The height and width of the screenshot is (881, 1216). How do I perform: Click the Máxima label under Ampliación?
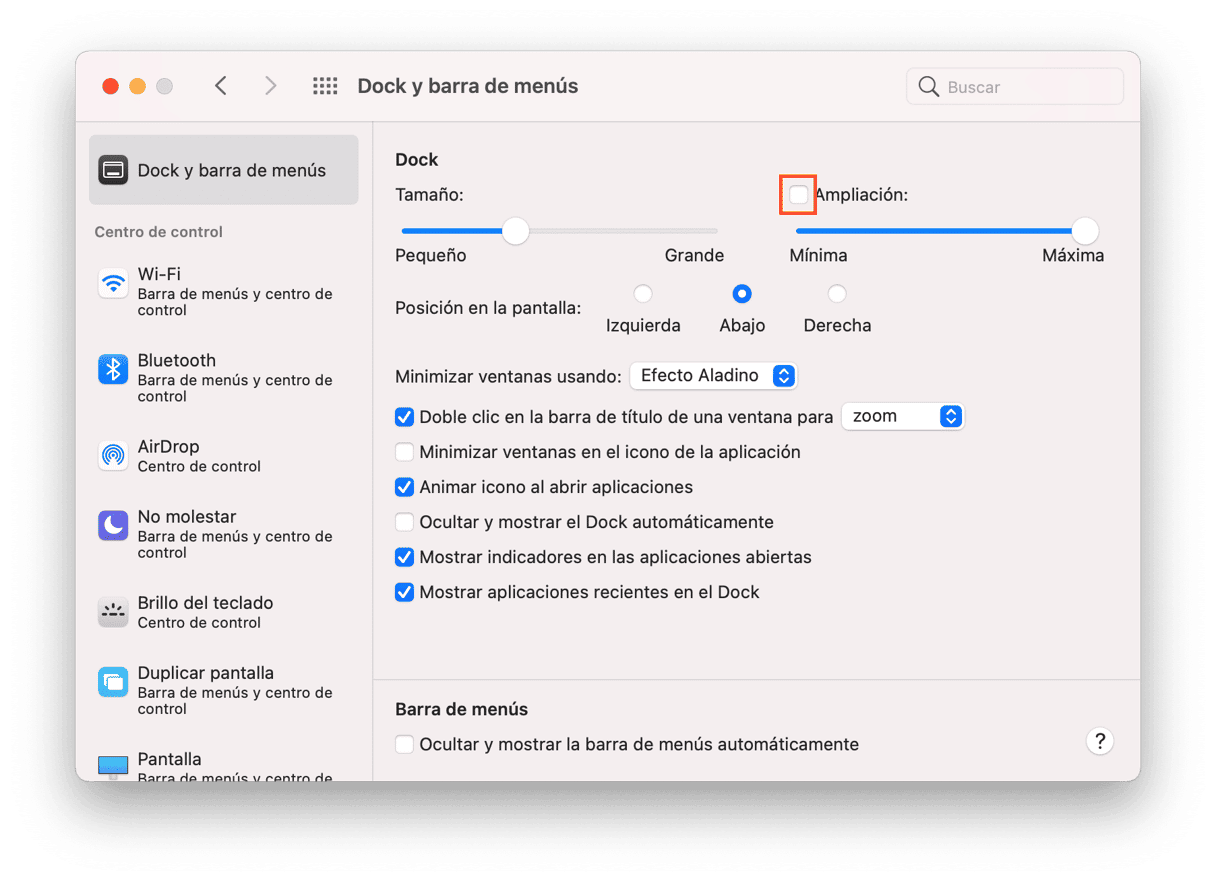coord(1073,255)
